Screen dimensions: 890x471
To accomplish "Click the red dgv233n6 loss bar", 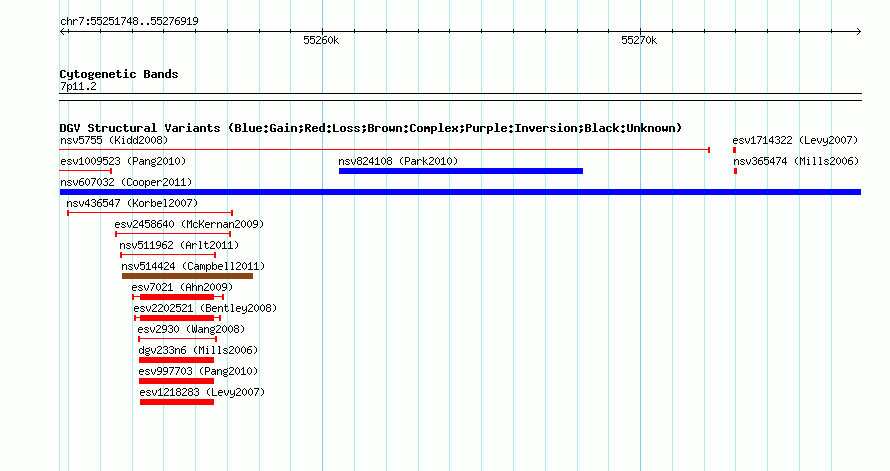I will [x=177, y=360].
